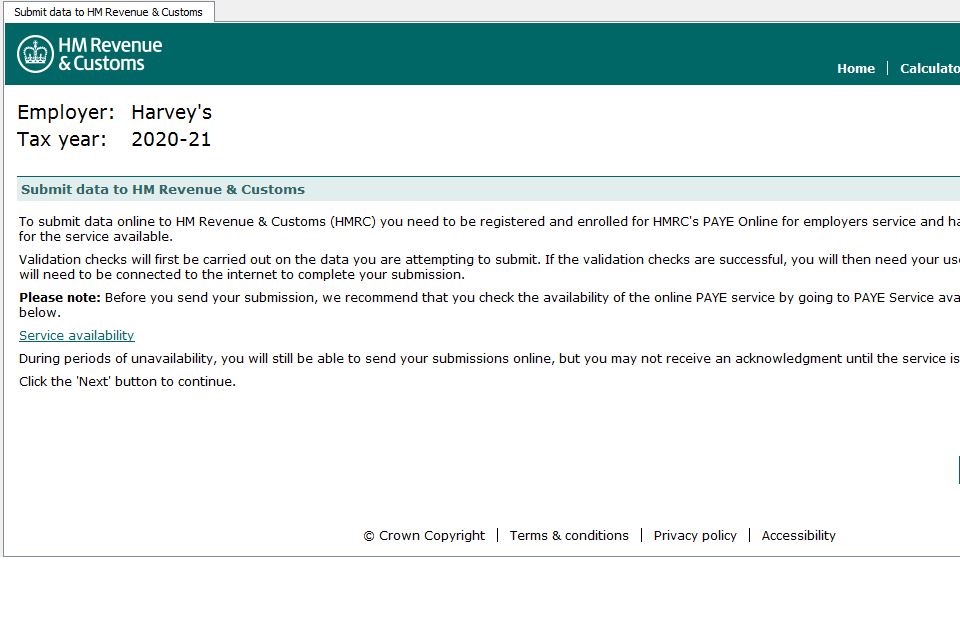
Task: Click the "Click the 'Next' button to continue." line
Action: 127,382
